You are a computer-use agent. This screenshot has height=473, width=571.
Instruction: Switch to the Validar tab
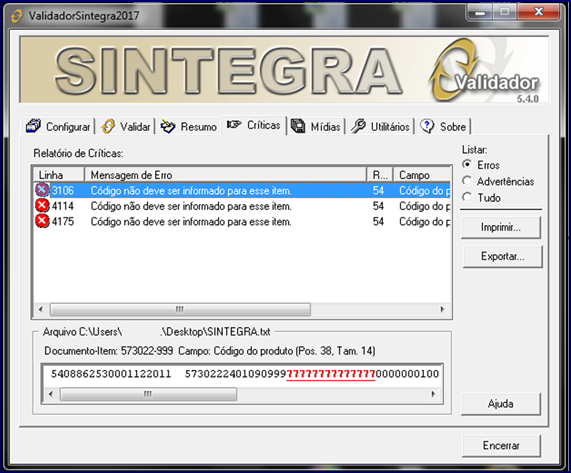(126, 127)
